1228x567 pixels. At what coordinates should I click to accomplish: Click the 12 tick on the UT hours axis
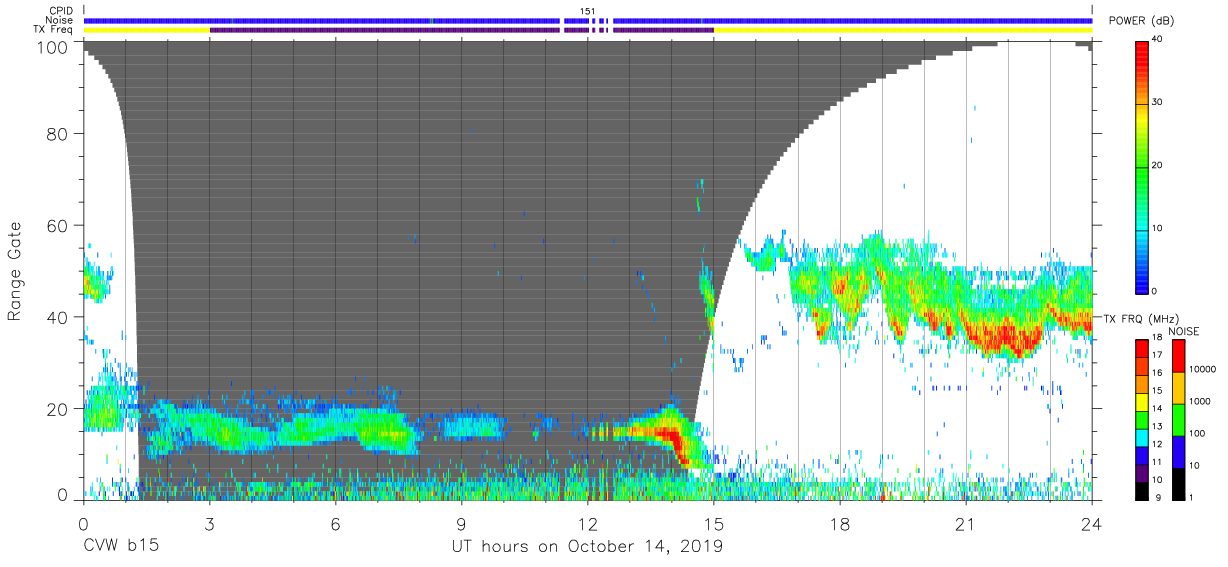pos(588,524)
